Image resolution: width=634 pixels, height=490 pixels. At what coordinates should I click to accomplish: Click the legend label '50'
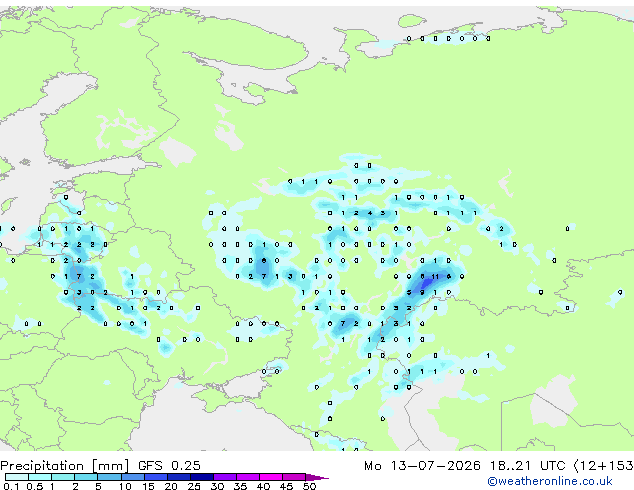[x=309, y=486]
